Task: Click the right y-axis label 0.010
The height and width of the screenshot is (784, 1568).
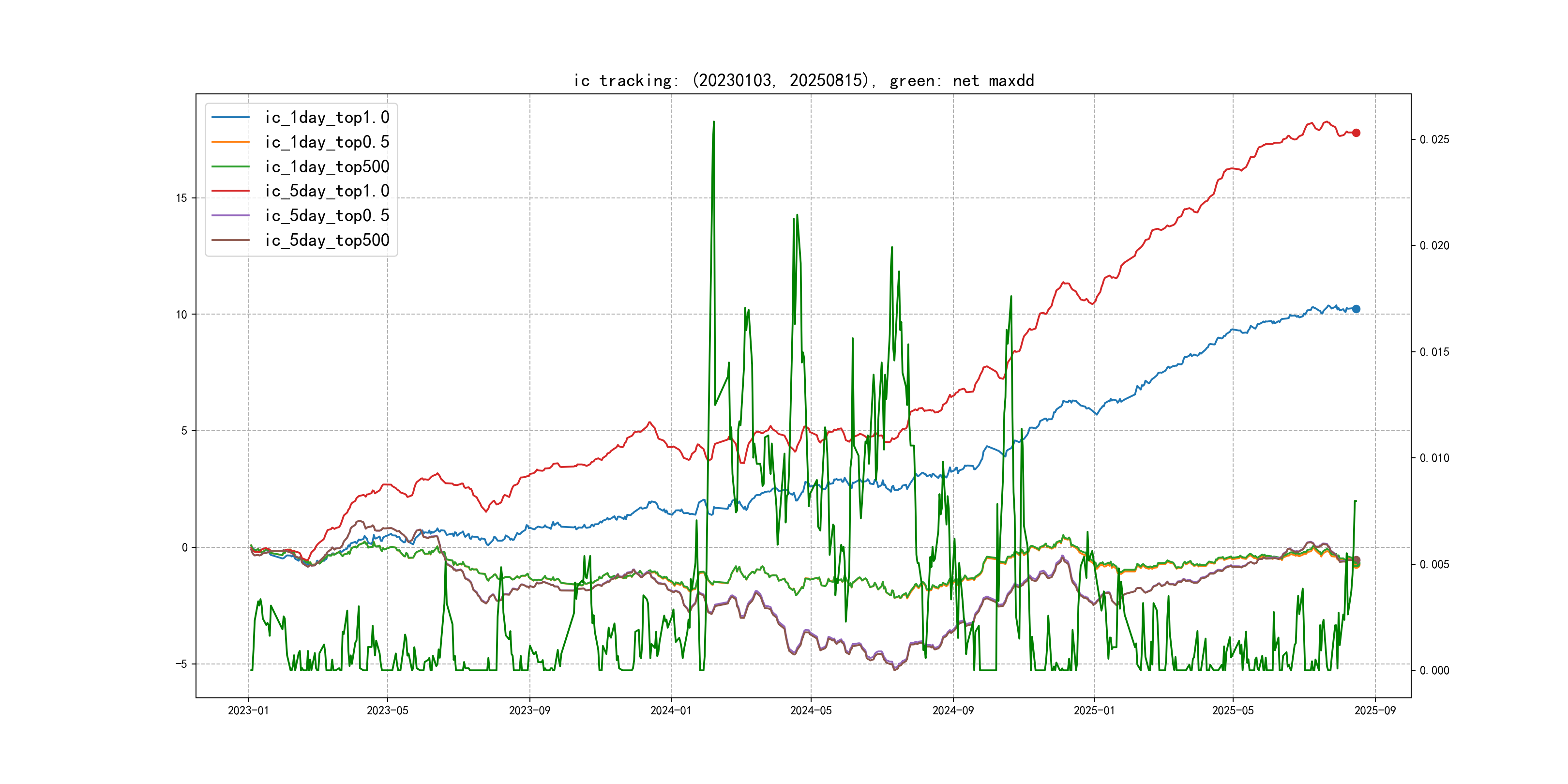Action: (1434, 458)
